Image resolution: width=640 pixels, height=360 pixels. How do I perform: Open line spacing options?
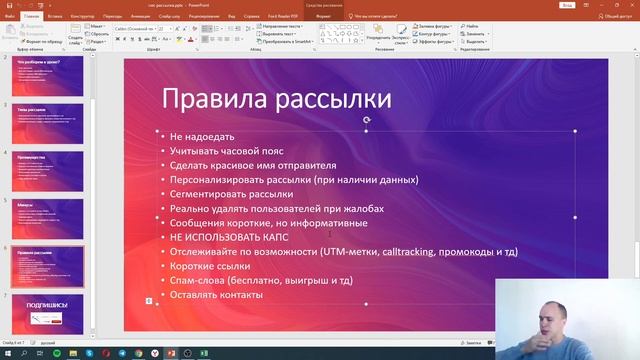[x=249, y=29]
